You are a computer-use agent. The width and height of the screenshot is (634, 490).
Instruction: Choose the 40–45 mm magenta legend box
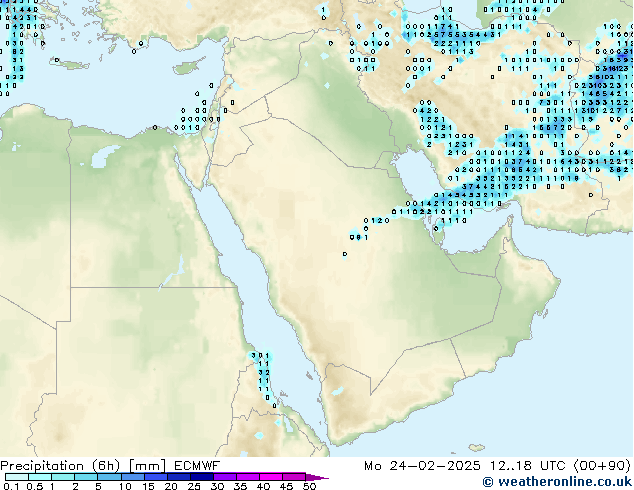point(271,477)
